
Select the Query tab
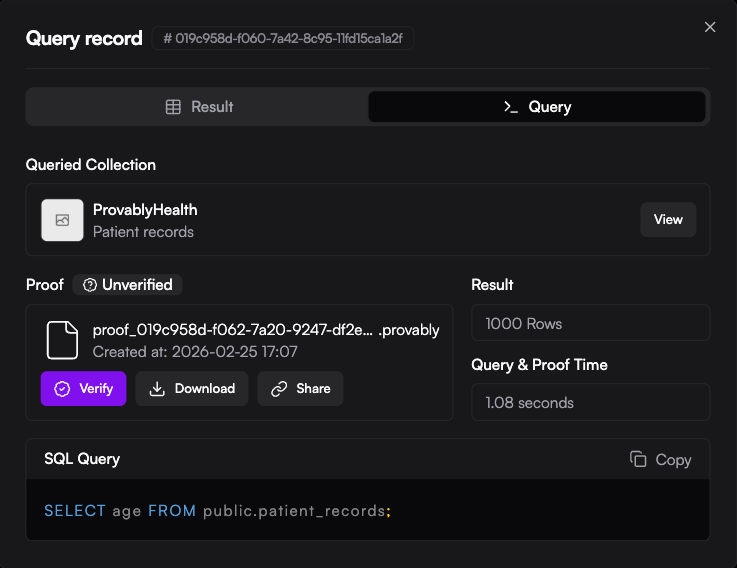point(537,107)
